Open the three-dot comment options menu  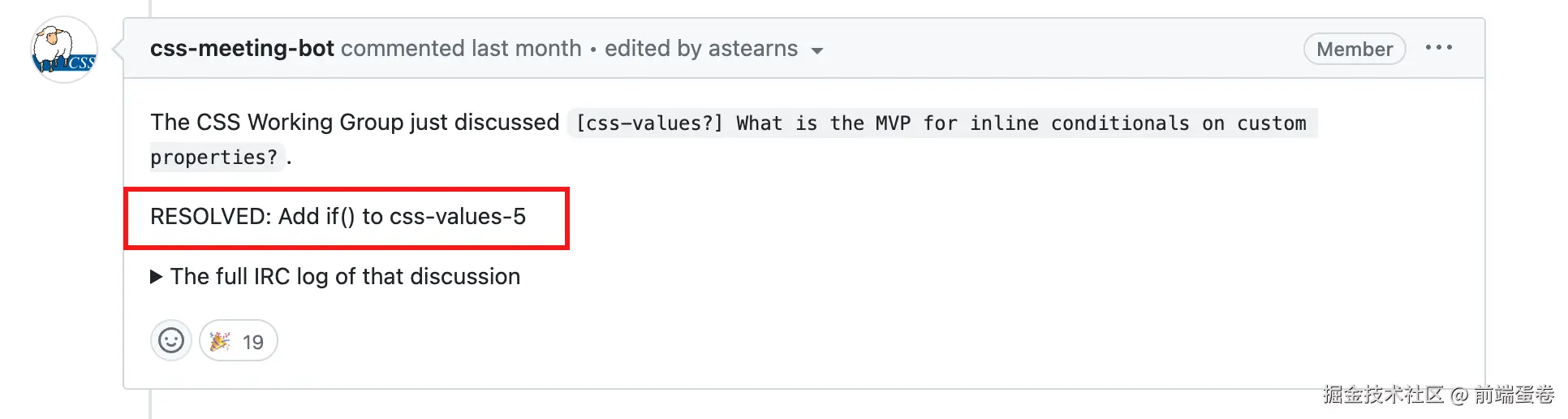pyautogui.click(x=1438, y=48)
